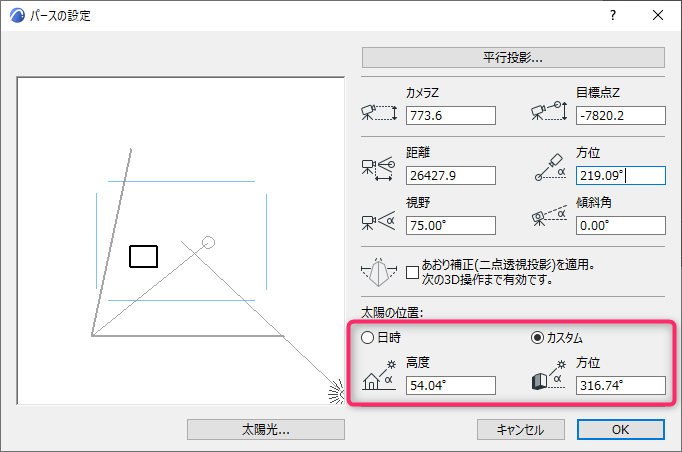This screenshot has height=452, width=682.
Task: Click the 距離 value field
Action: tap(451, 176)
